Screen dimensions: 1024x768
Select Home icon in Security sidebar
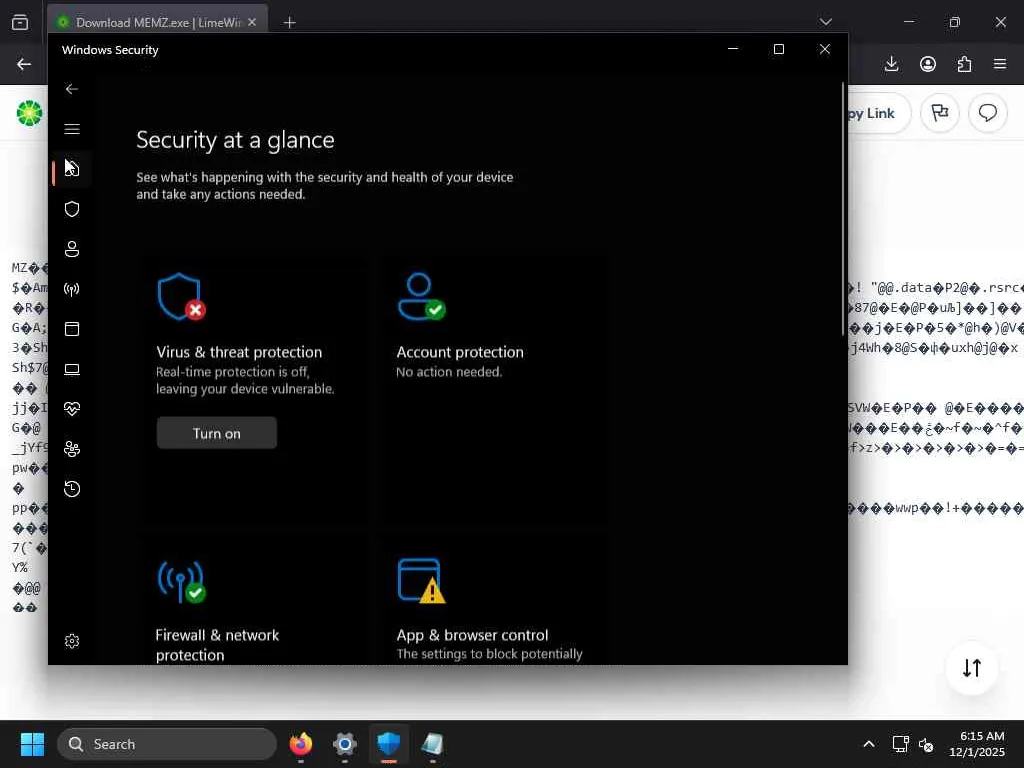(x=72, y=168)
